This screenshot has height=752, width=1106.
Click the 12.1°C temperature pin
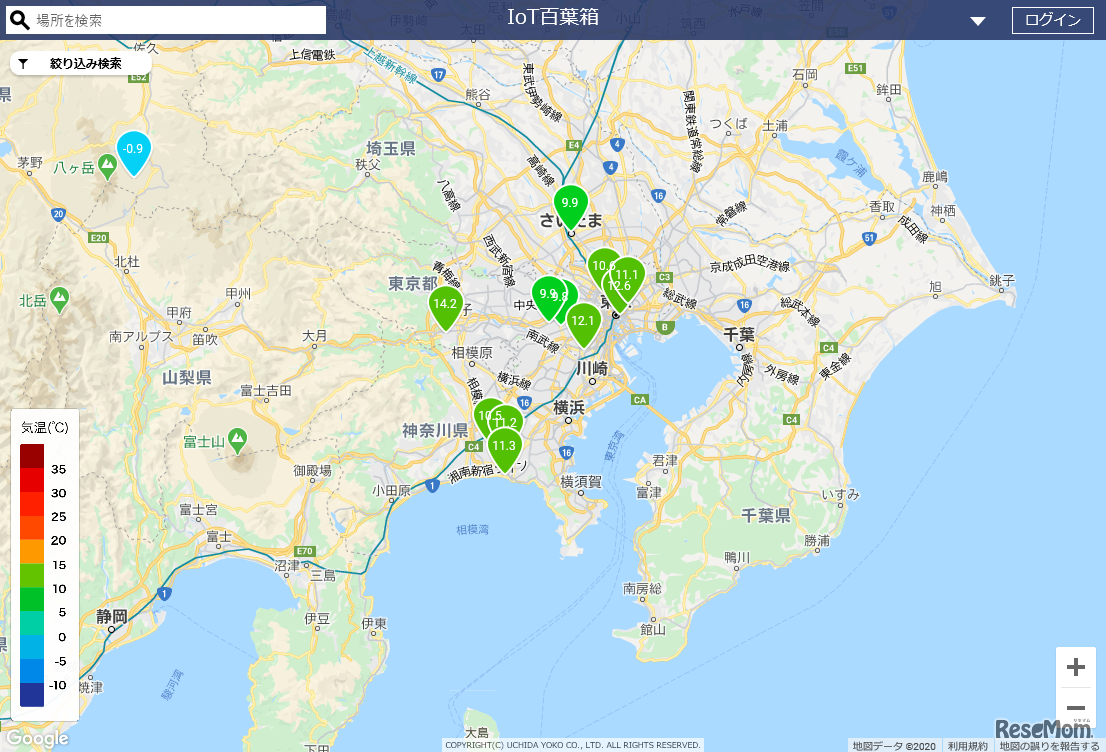coord(584,322)
